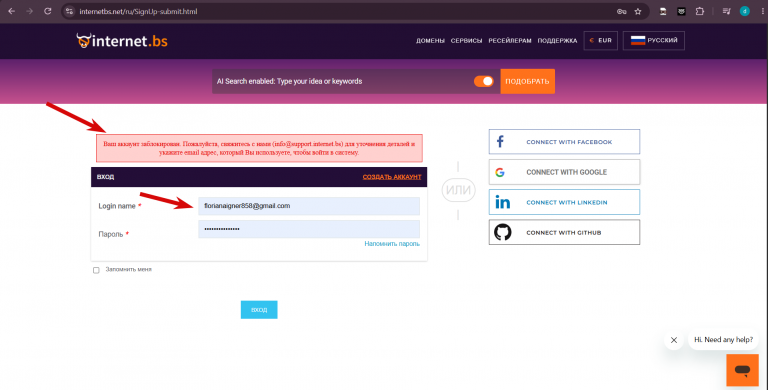Click Connect with LinkedIn button
This screenshot has width=768, height=390.
(x=564, y=202)
